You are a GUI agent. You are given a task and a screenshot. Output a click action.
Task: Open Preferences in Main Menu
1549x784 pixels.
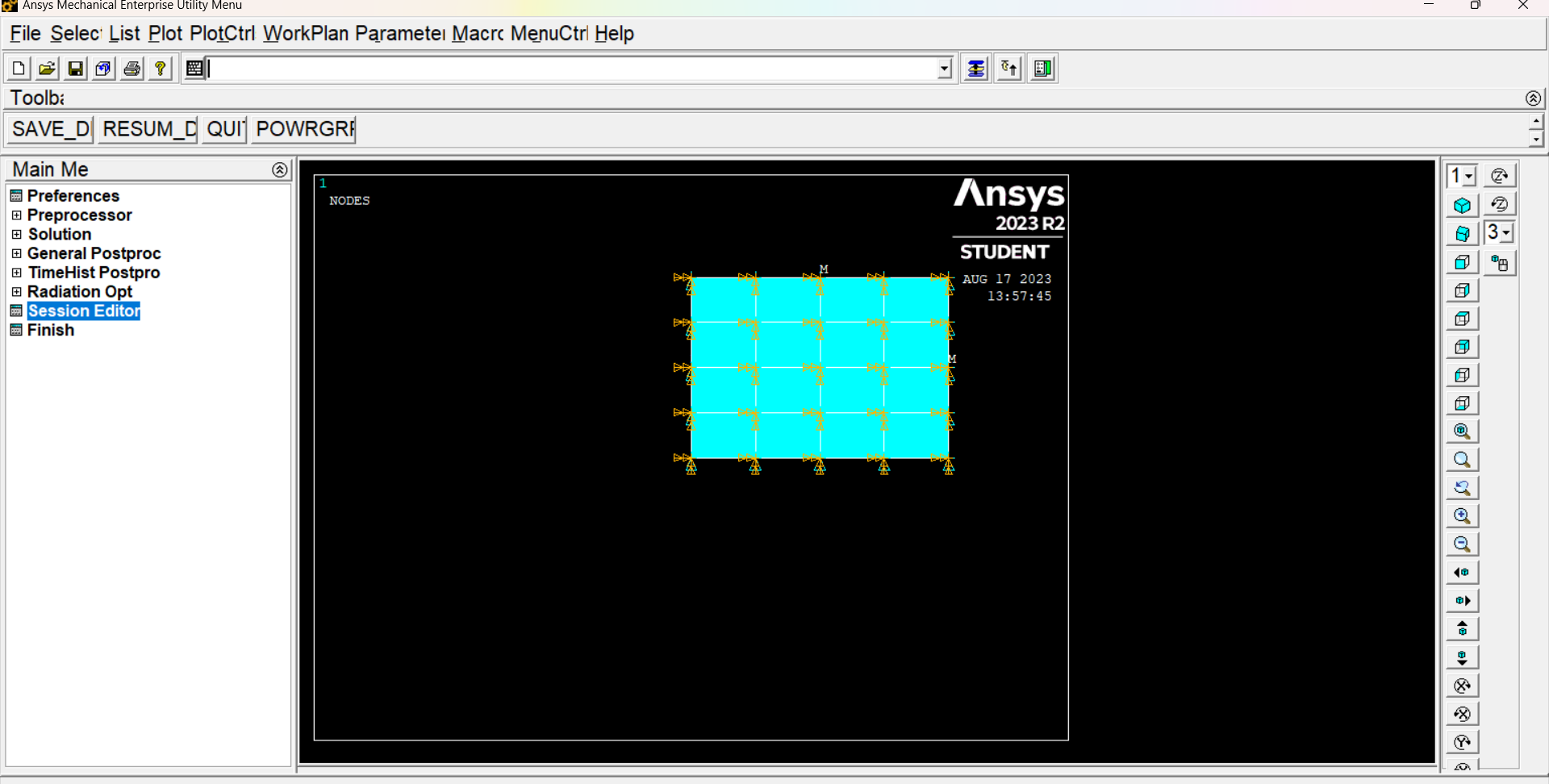click(x=73, y=196)
